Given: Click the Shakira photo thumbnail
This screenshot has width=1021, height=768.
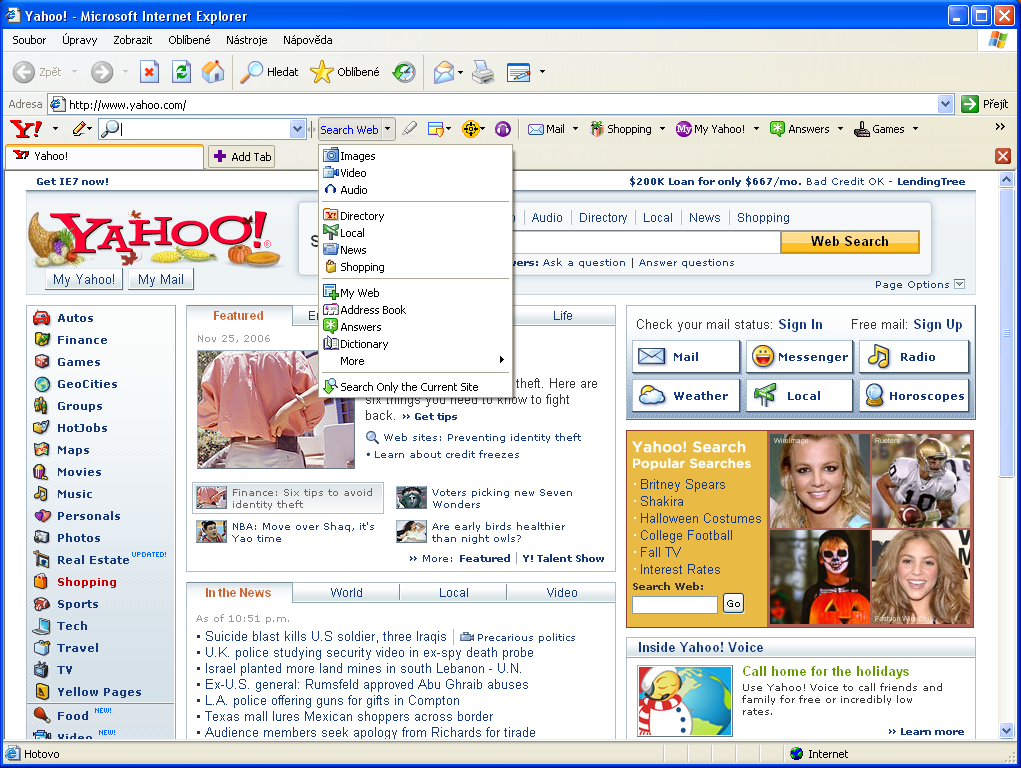Looking at the screenshot, I should [921, 577].
